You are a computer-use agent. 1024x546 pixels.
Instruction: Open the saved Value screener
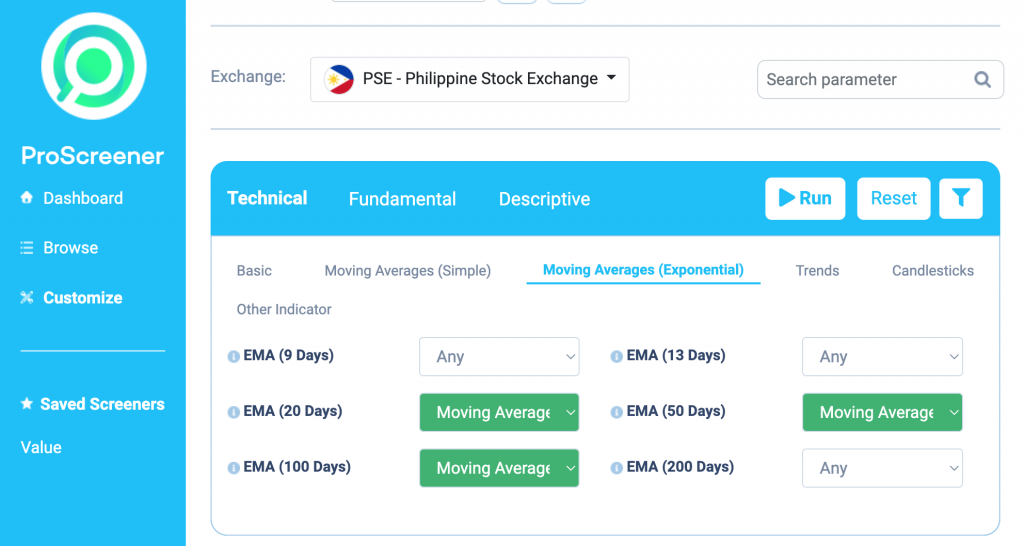click(x=41, y=447)
